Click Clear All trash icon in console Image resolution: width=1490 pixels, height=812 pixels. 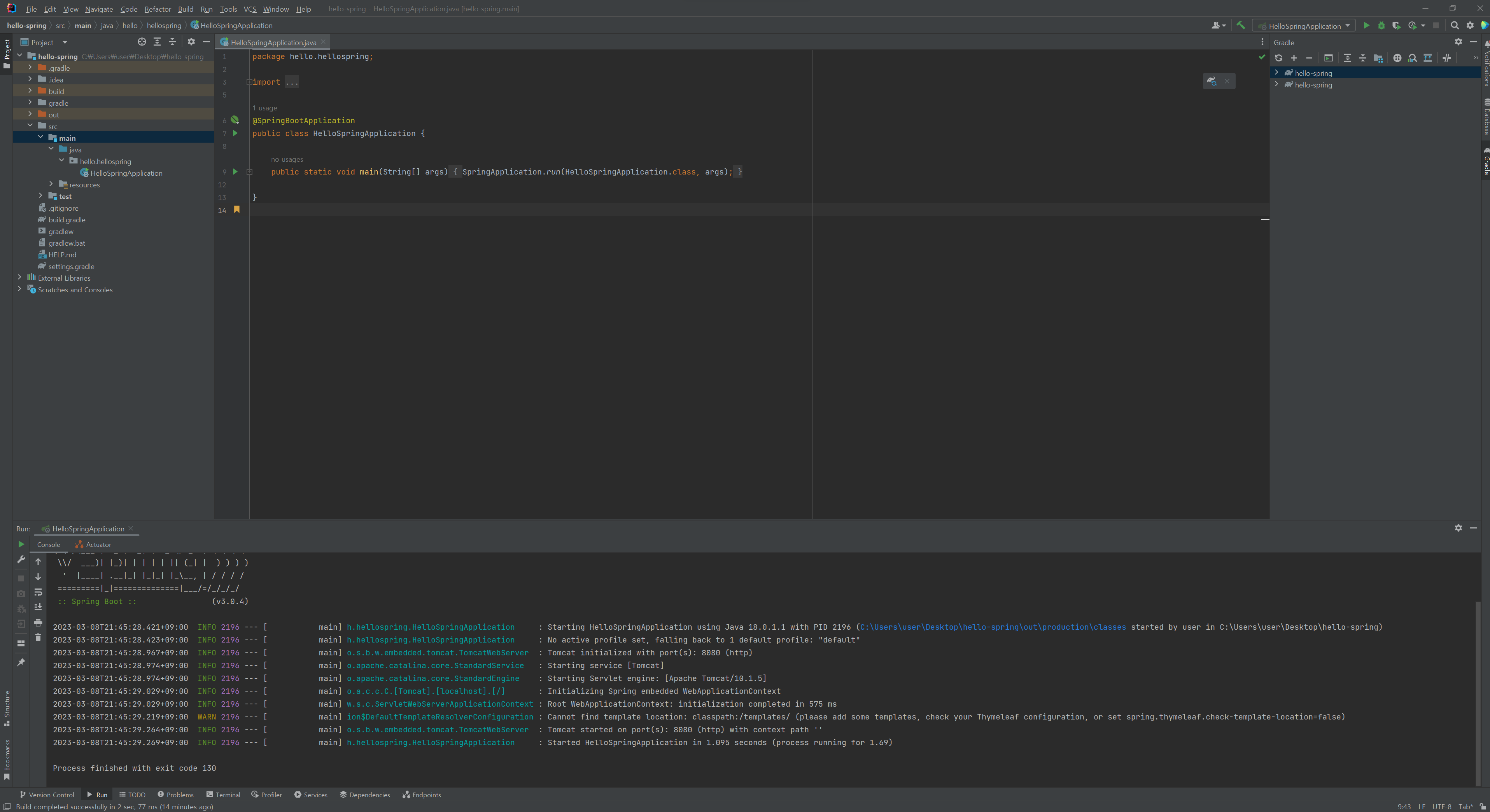pos(38,637)
